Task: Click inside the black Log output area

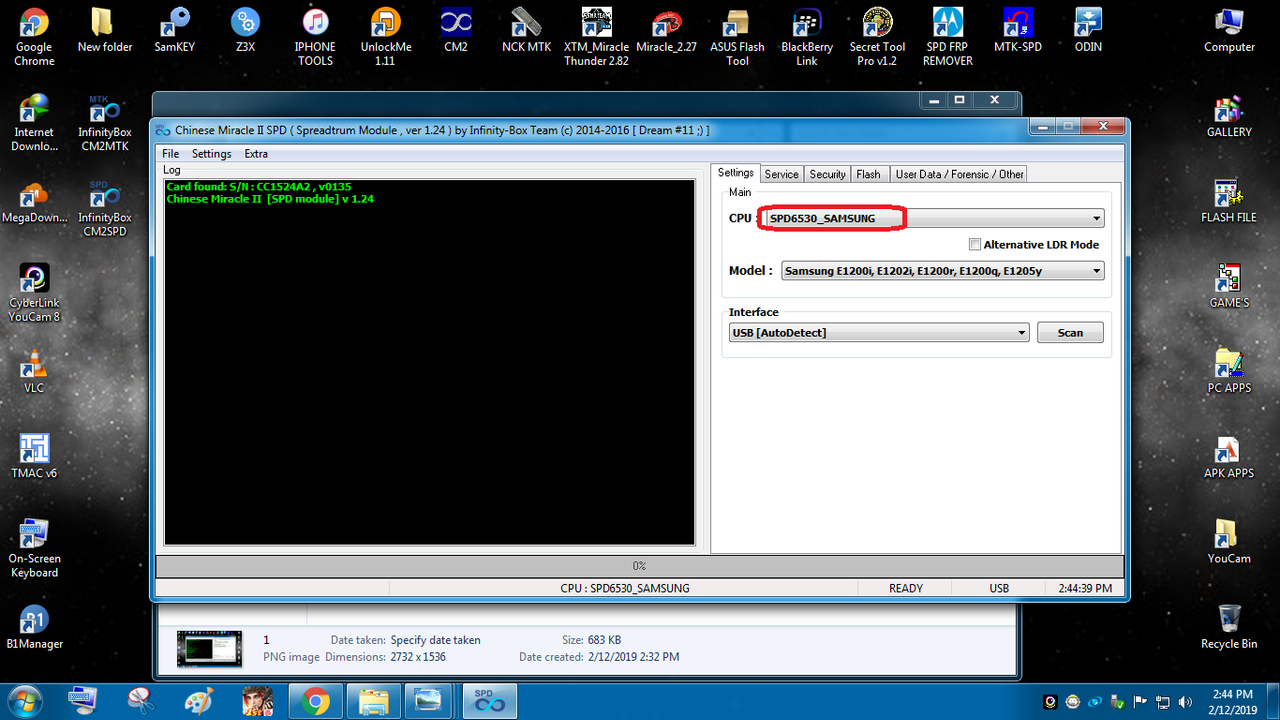Action: click(x=429, y=362)
